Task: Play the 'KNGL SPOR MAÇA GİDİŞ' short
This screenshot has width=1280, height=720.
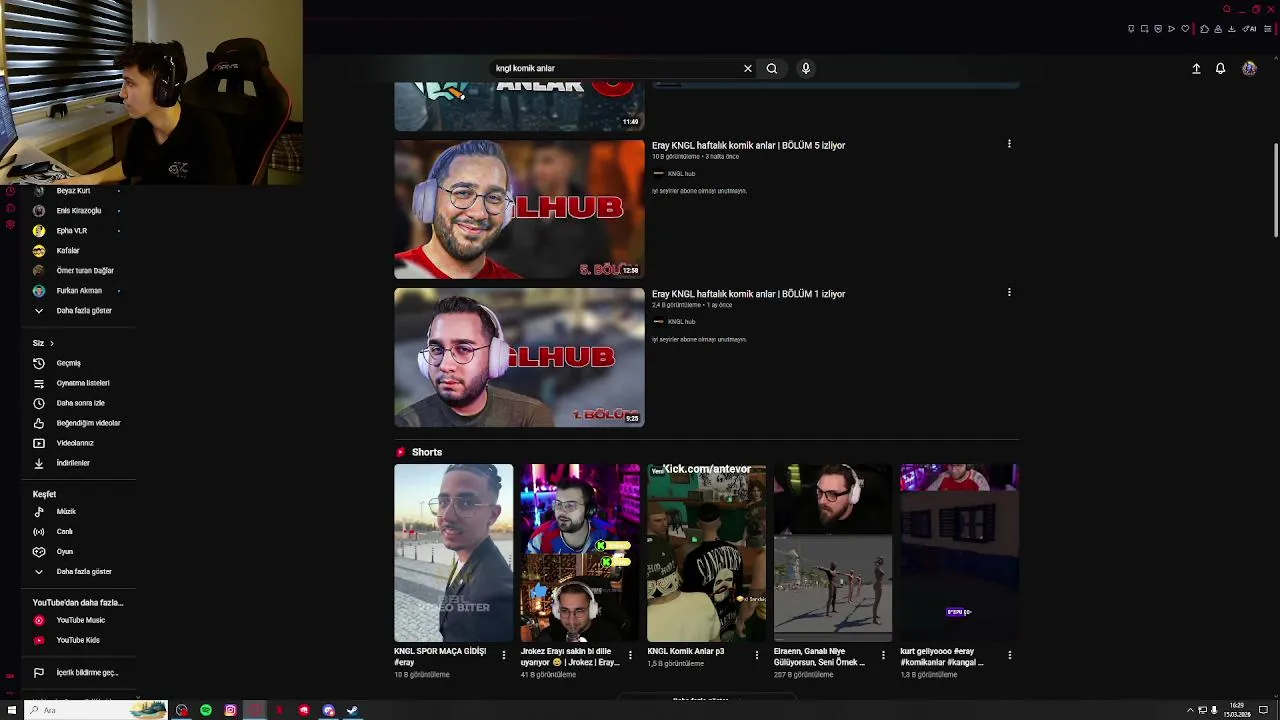Action: click(453, 553)
